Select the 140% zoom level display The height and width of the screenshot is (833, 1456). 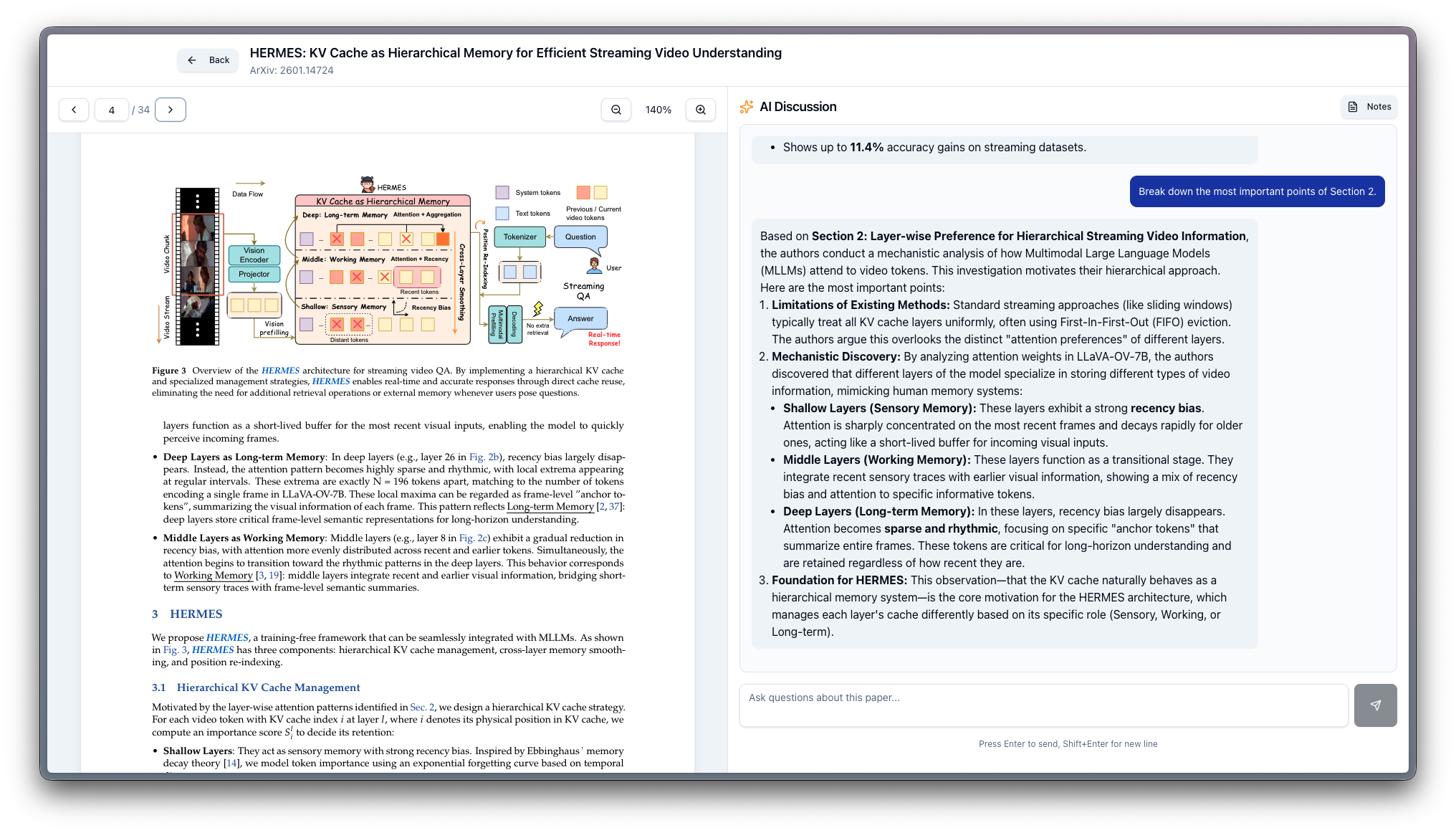tap(658, 109)
